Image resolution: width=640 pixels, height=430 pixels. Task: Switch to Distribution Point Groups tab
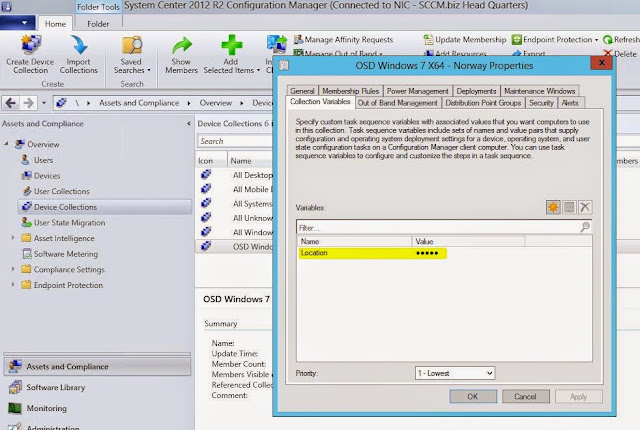[x=483, y=103]
